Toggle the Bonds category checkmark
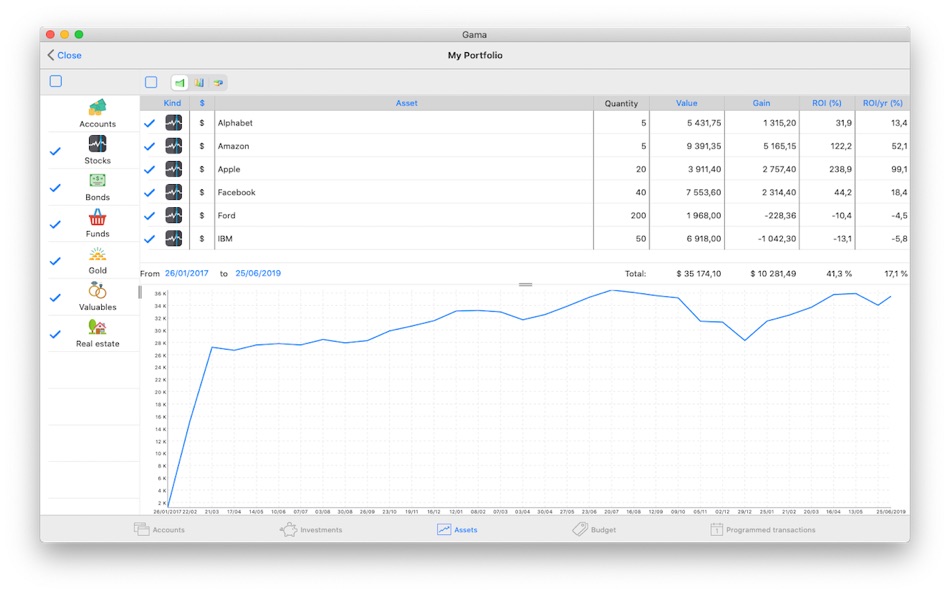The image size is (950, 594). (55, 188)
